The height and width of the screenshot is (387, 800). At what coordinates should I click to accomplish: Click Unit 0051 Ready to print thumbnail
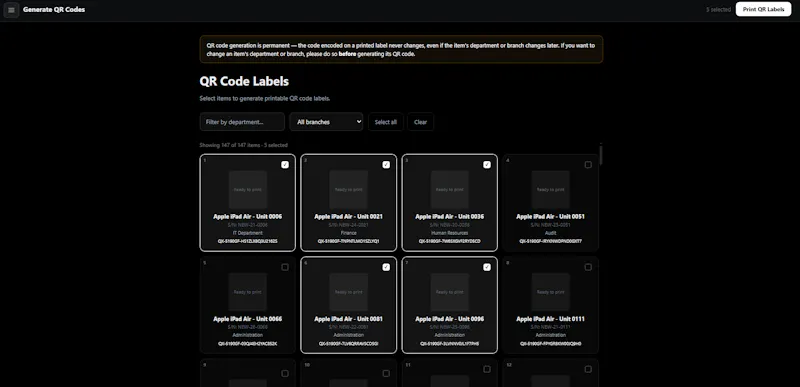click(551, 190)
